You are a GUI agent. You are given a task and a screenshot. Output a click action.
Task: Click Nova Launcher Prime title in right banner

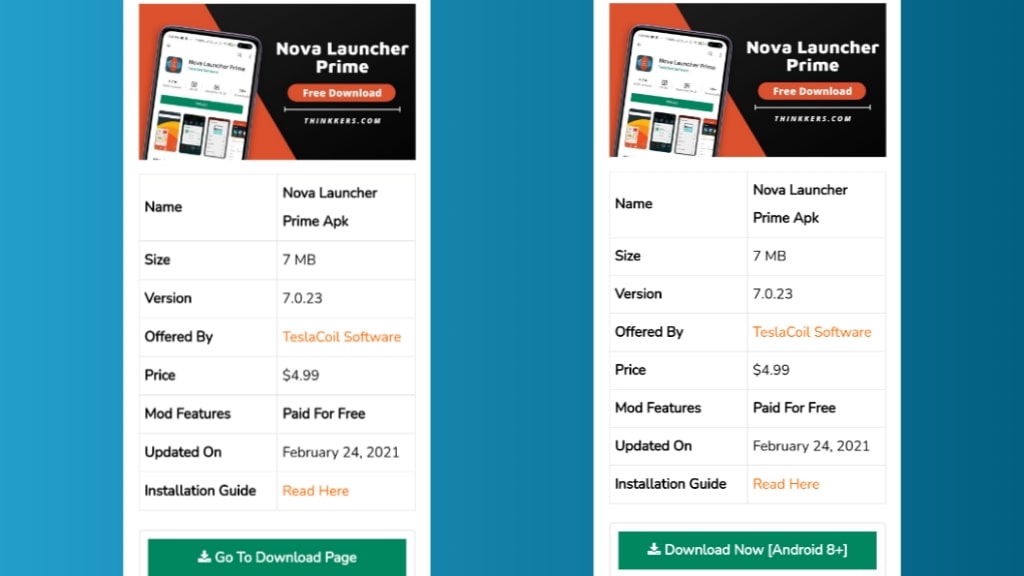coord(812,56)
